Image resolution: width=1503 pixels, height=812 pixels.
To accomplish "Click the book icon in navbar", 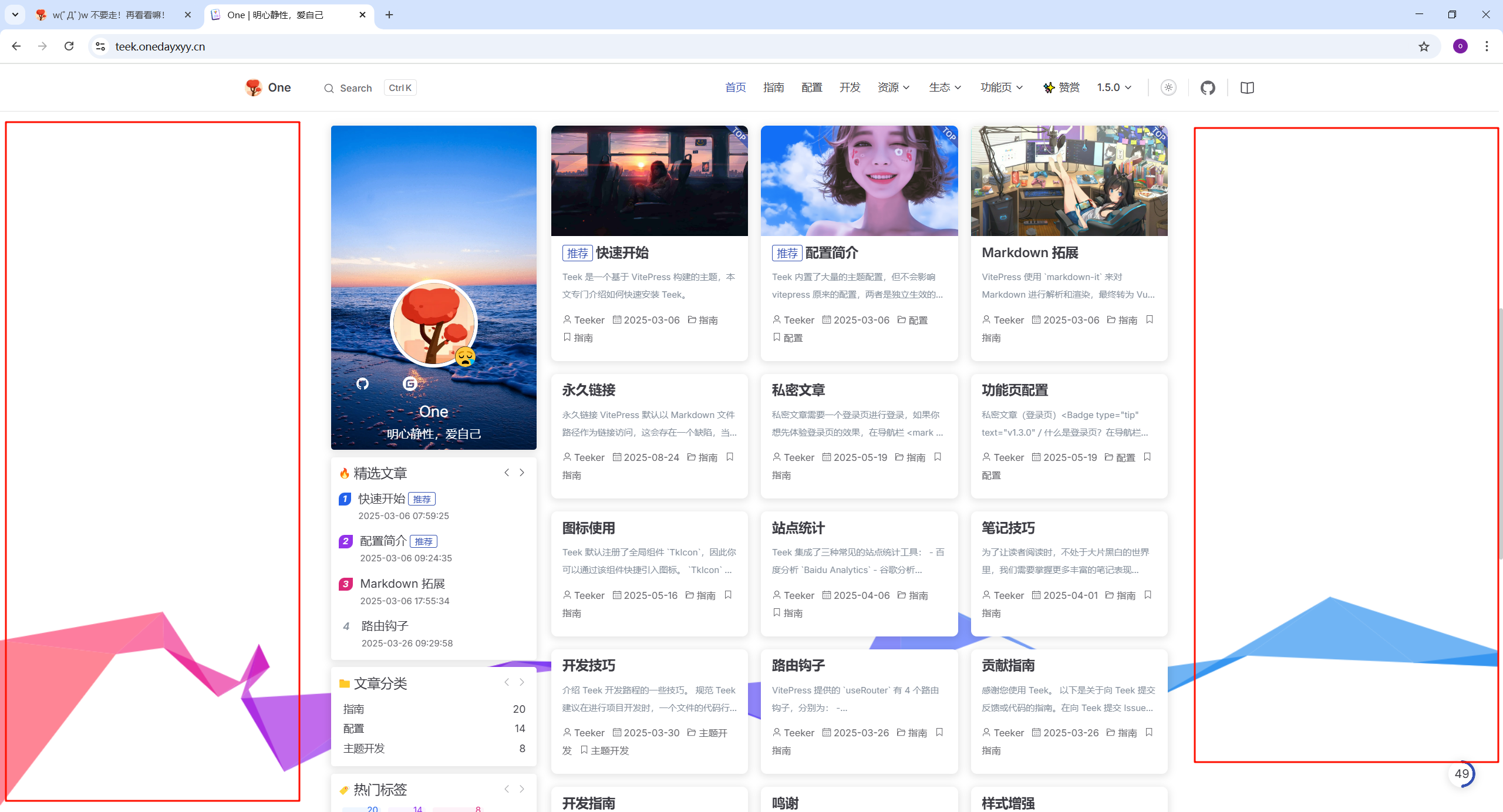I will click(1247, 87).
